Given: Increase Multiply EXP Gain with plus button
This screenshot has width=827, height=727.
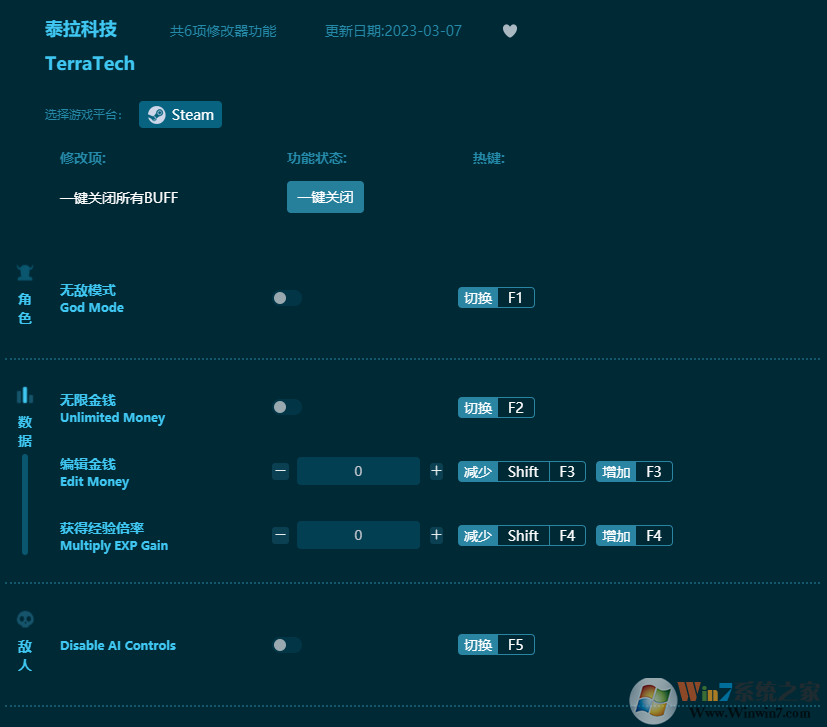Looking at the screenshot, I should click(436, 535).
